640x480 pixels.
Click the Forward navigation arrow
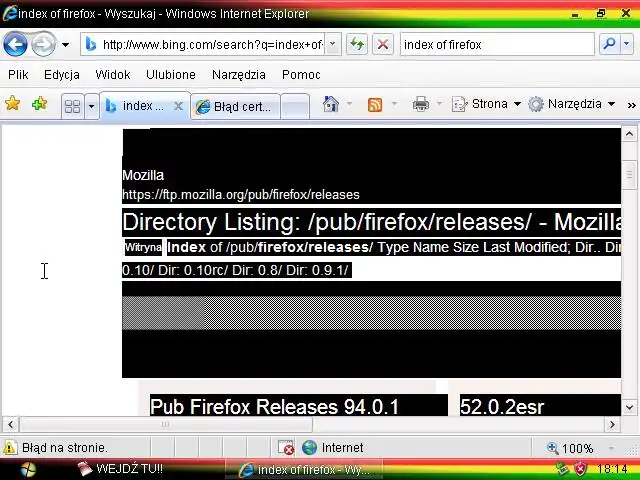(44, 44)
